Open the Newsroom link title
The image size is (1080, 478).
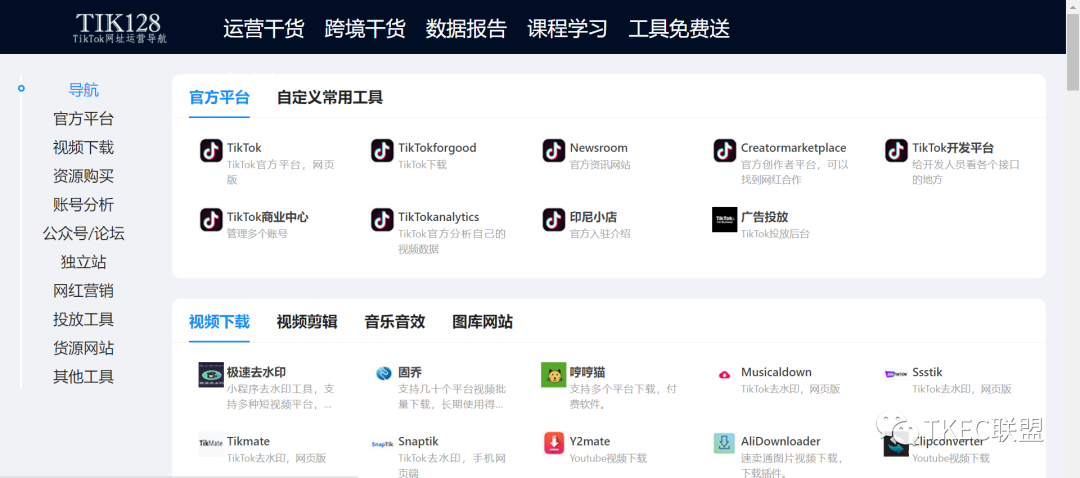pos(599,148)
